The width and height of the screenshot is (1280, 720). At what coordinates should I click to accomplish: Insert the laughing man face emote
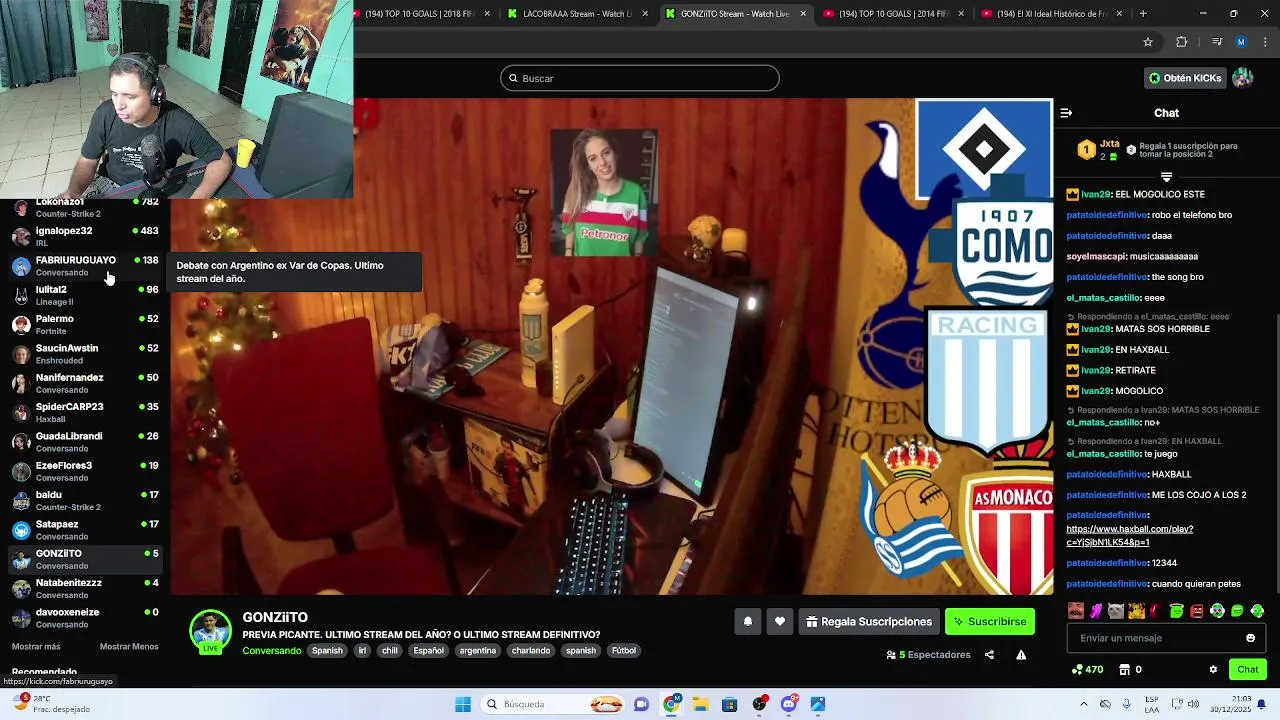1076,611
